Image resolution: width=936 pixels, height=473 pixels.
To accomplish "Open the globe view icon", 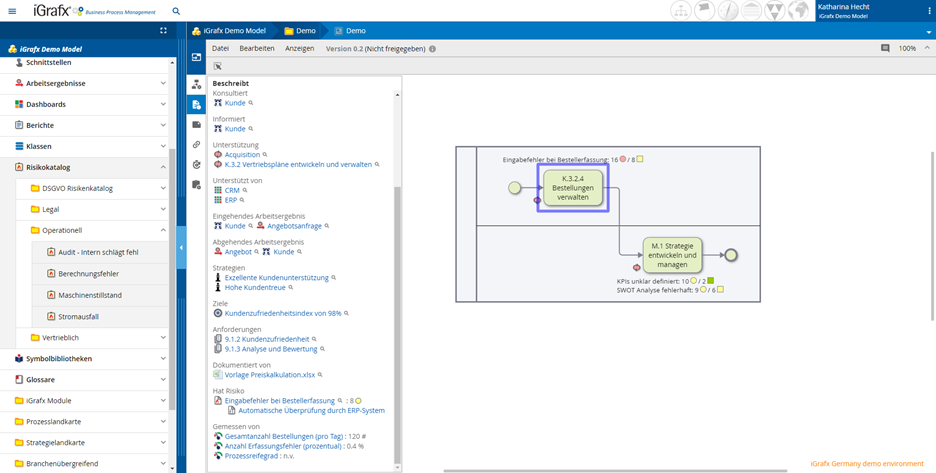I will click(x=798, y=11).
